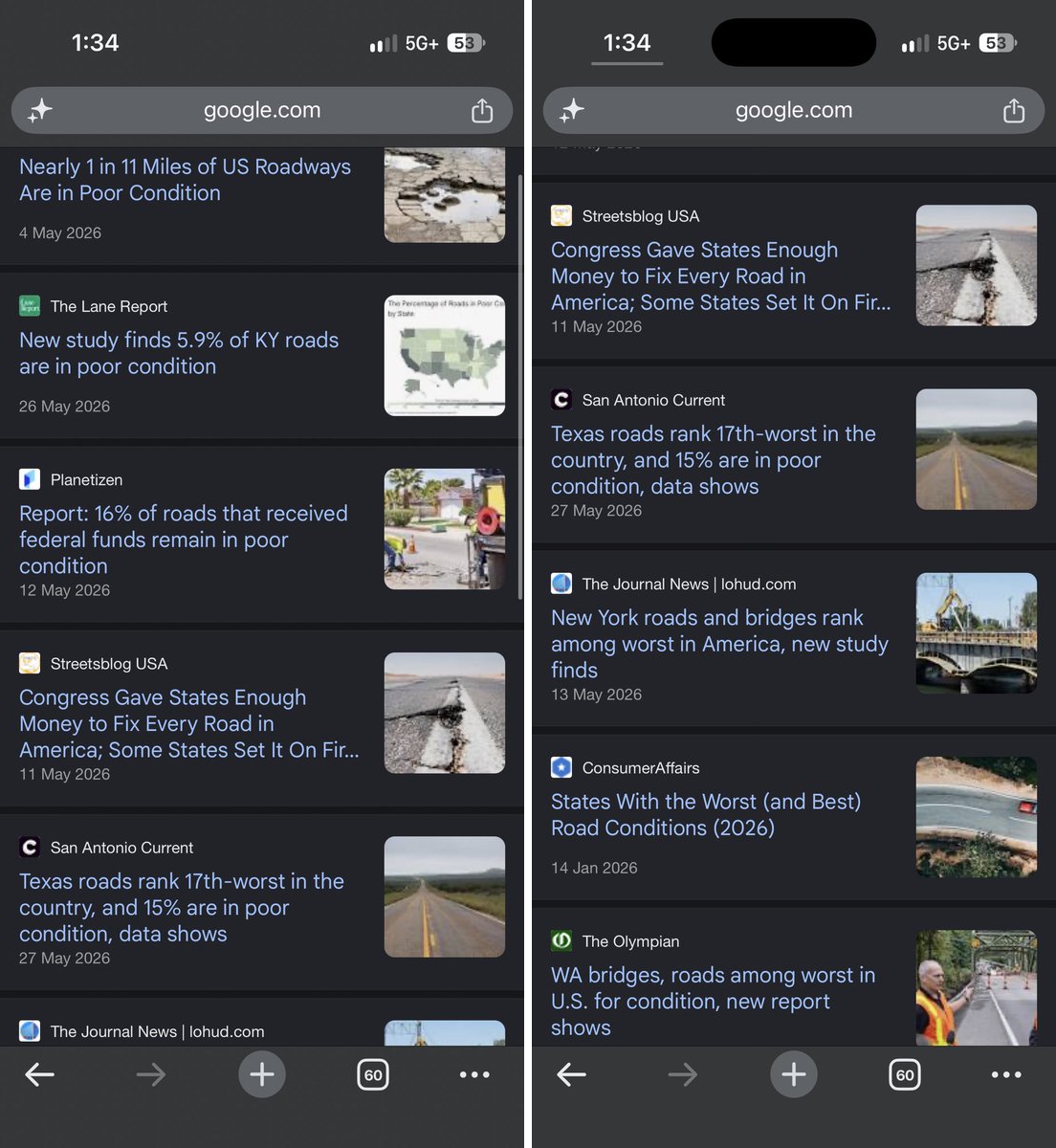Open the three-dot menu in right screenshot
Viewport: 1056px width, 1148px height.
tap(1006, 1074)
